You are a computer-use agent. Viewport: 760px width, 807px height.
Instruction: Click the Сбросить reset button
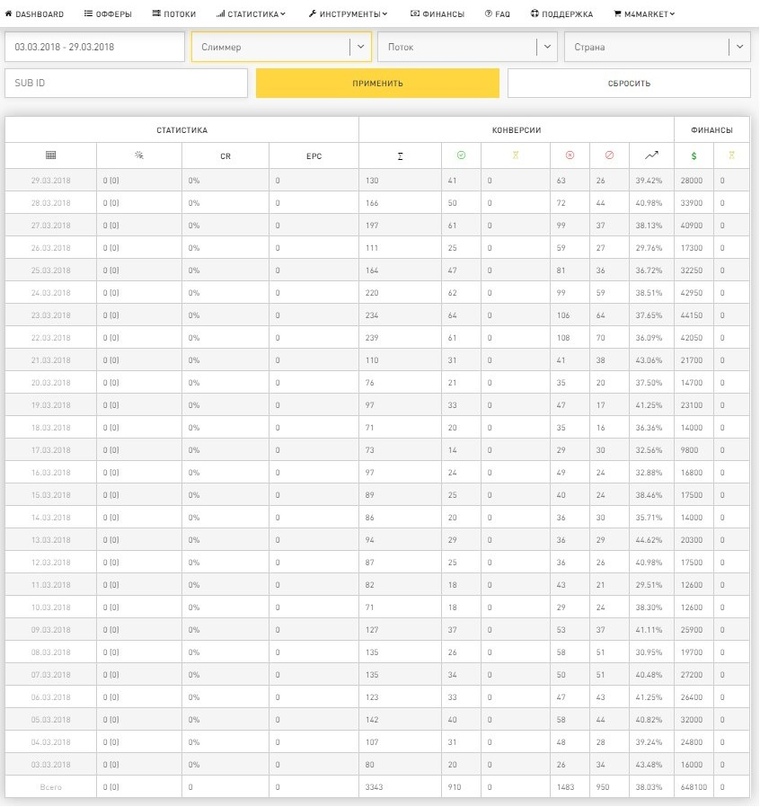click(629, 83)
